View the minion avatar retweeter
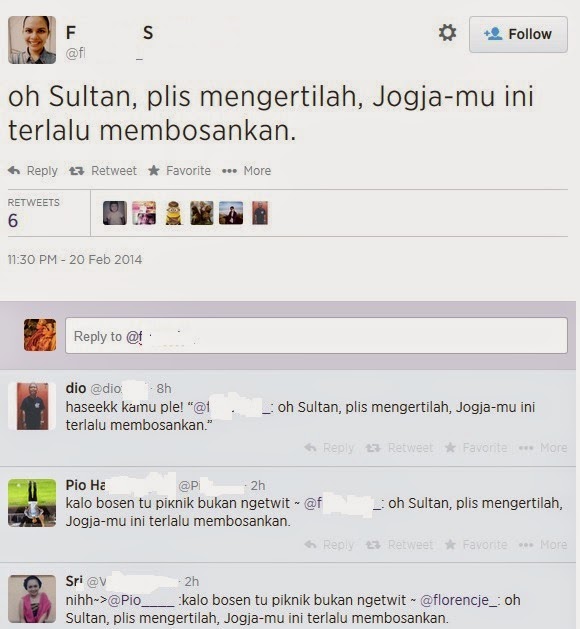Viewport: 580px width, 629px height. point(174,213)
